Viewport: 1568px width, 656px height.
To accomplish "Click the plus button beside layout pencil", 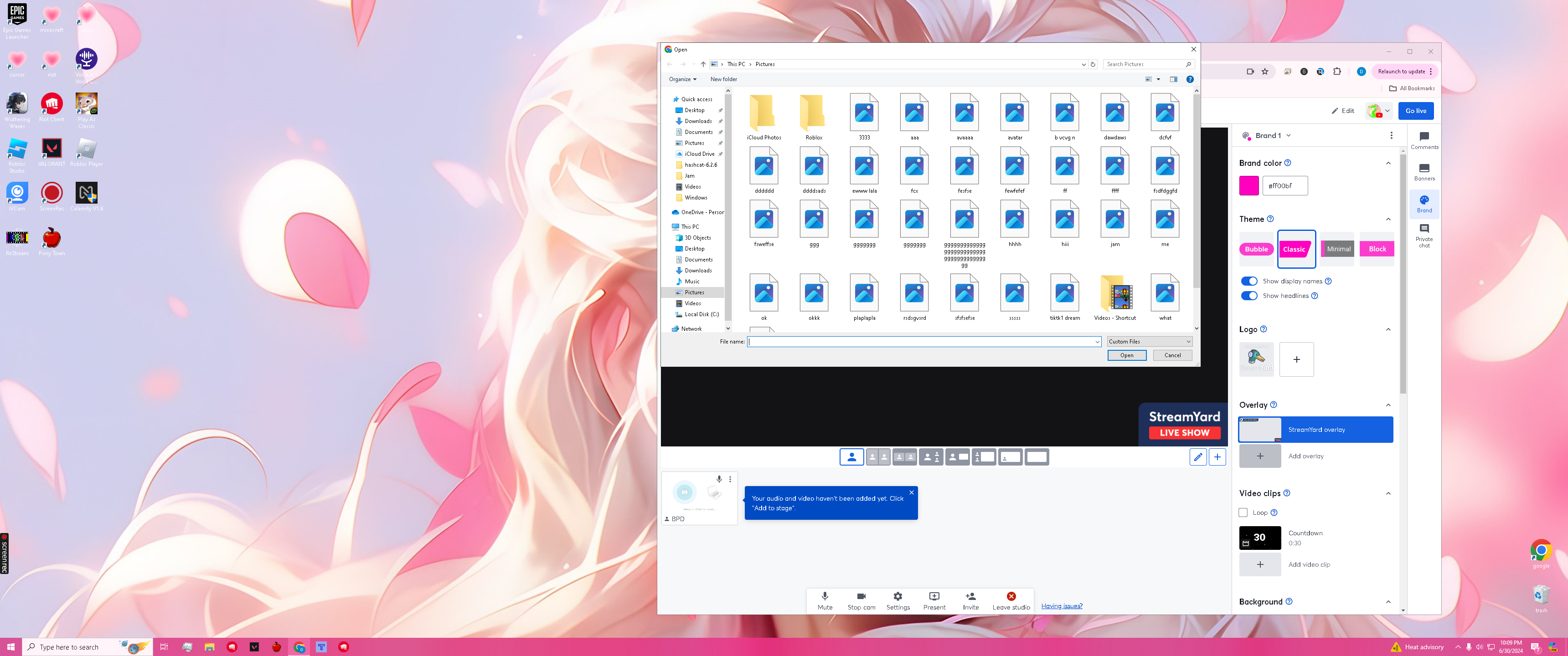I will pyautogui.click(x=1217, y=457).
